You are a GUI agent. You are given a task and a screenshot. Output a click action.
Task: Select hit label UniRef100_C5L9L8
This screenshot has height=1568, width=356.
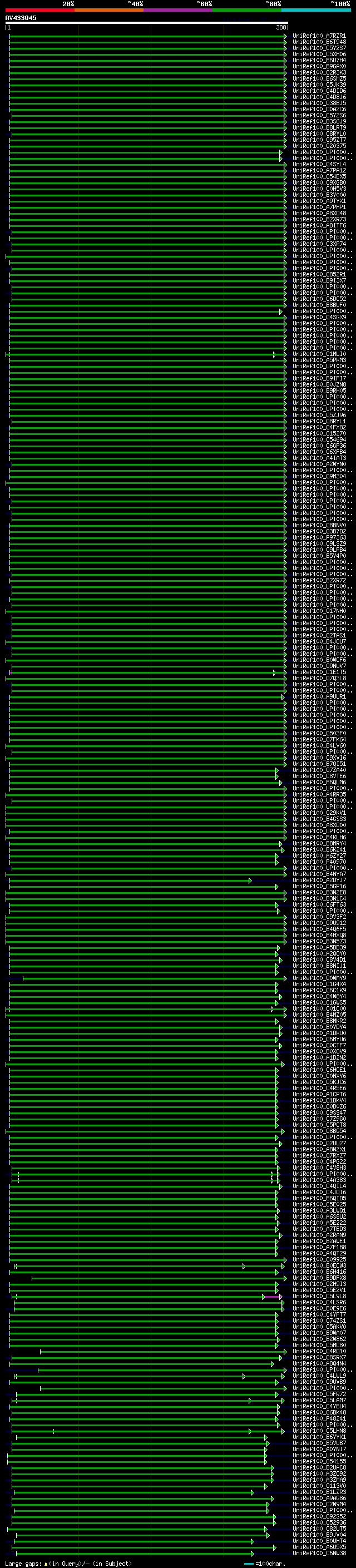click(319, 1297)
